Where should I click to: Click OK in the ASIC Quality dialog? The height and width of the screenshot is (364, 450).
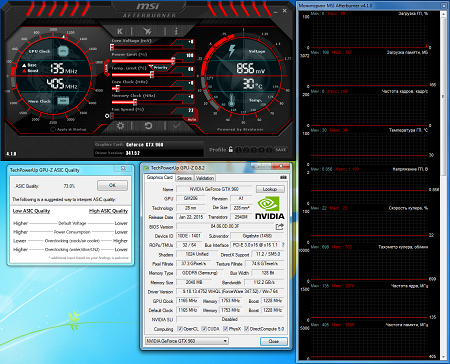[112, 185]
